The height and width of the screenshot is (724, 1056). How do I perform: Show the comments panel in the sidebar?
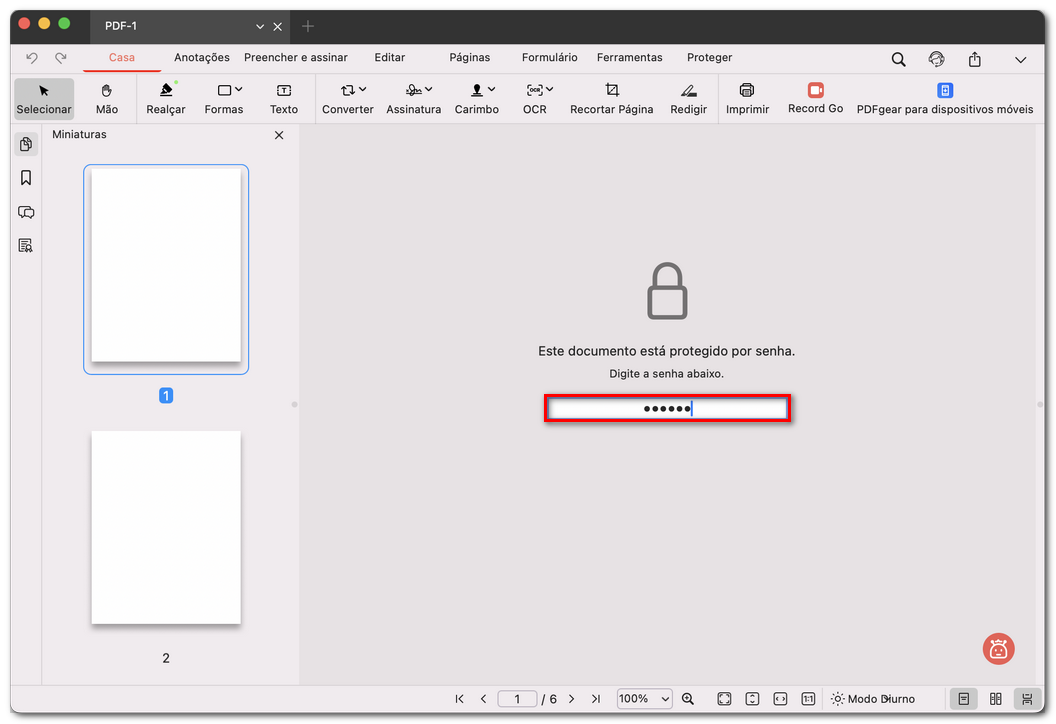click(26, 212)
